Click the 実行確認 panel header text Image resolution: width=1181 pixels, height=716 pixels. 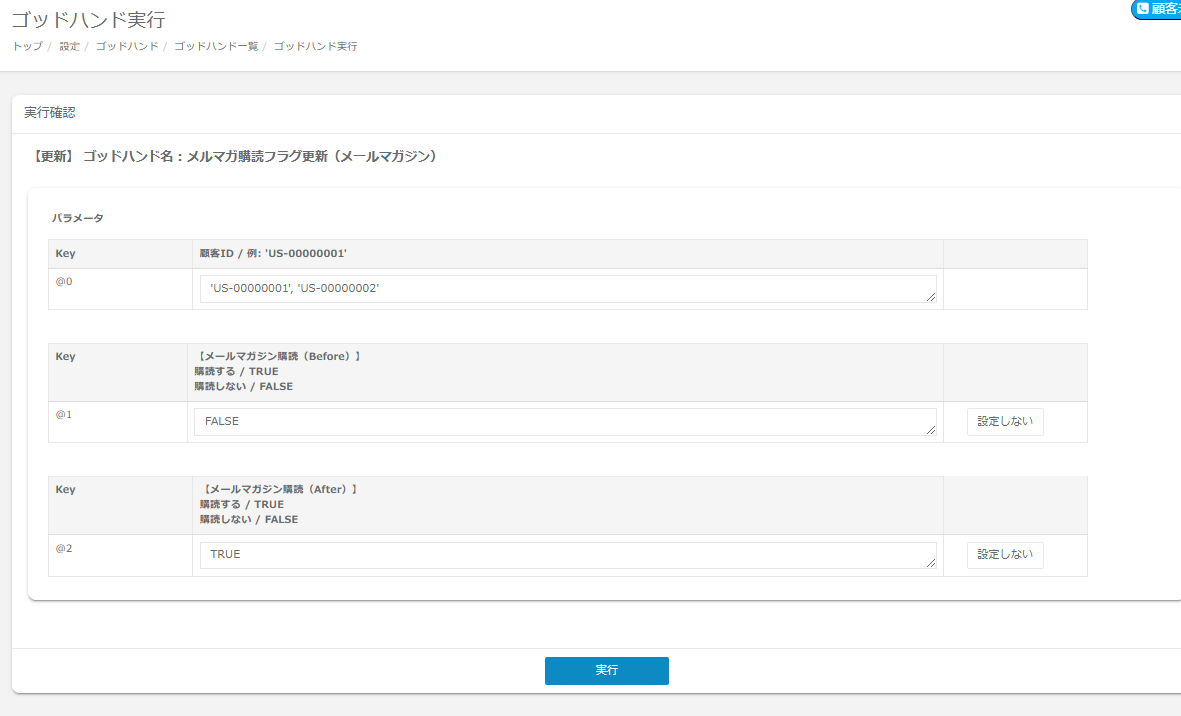click(50, 113)
